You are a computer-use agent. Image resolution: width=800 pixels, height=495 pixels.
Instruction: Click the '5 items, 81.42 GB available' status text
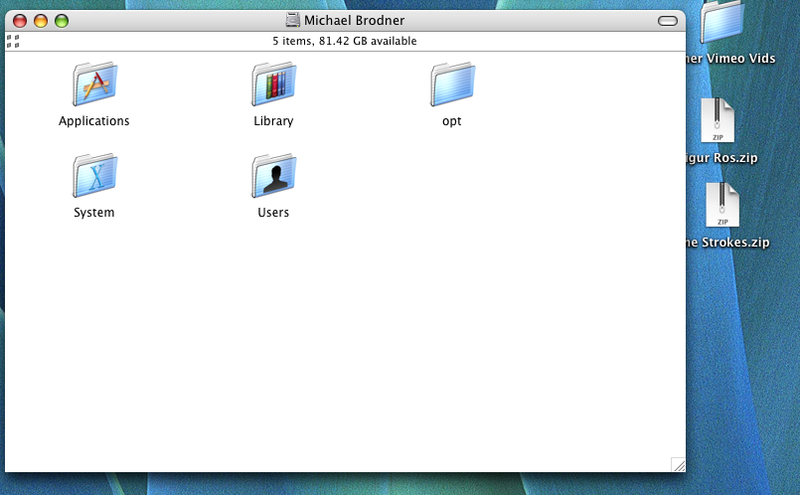click(x=344, y=41)
